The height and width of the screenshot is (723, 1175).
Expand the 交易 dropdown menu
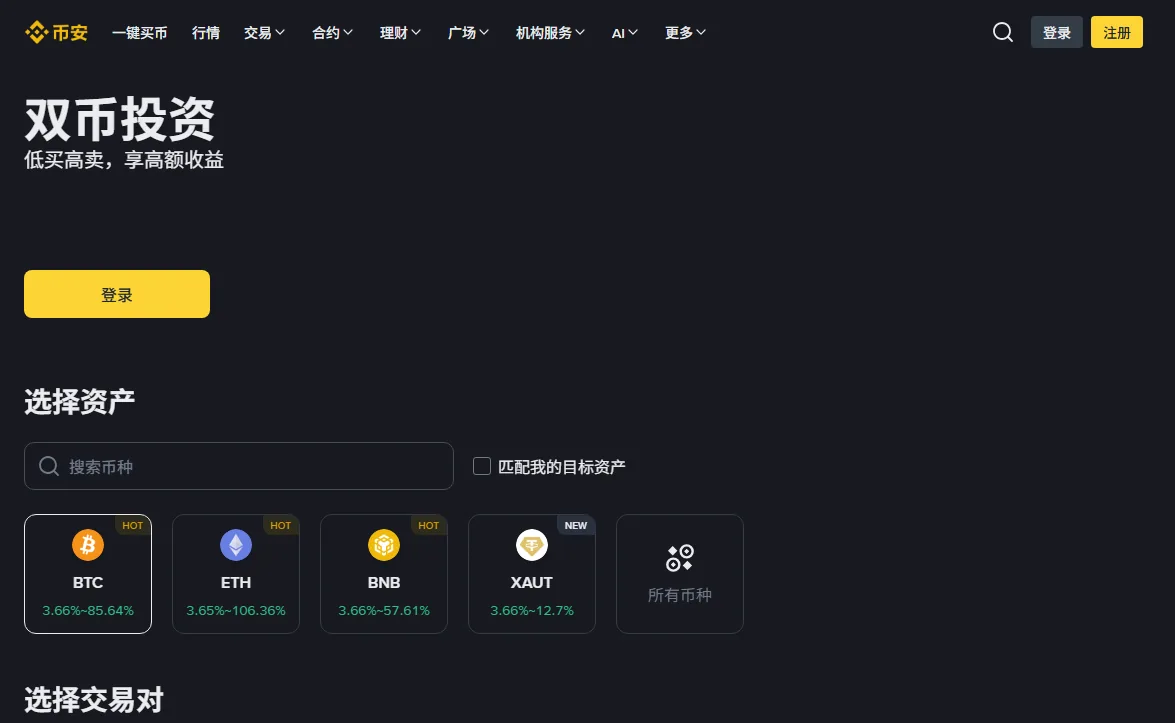265,32
